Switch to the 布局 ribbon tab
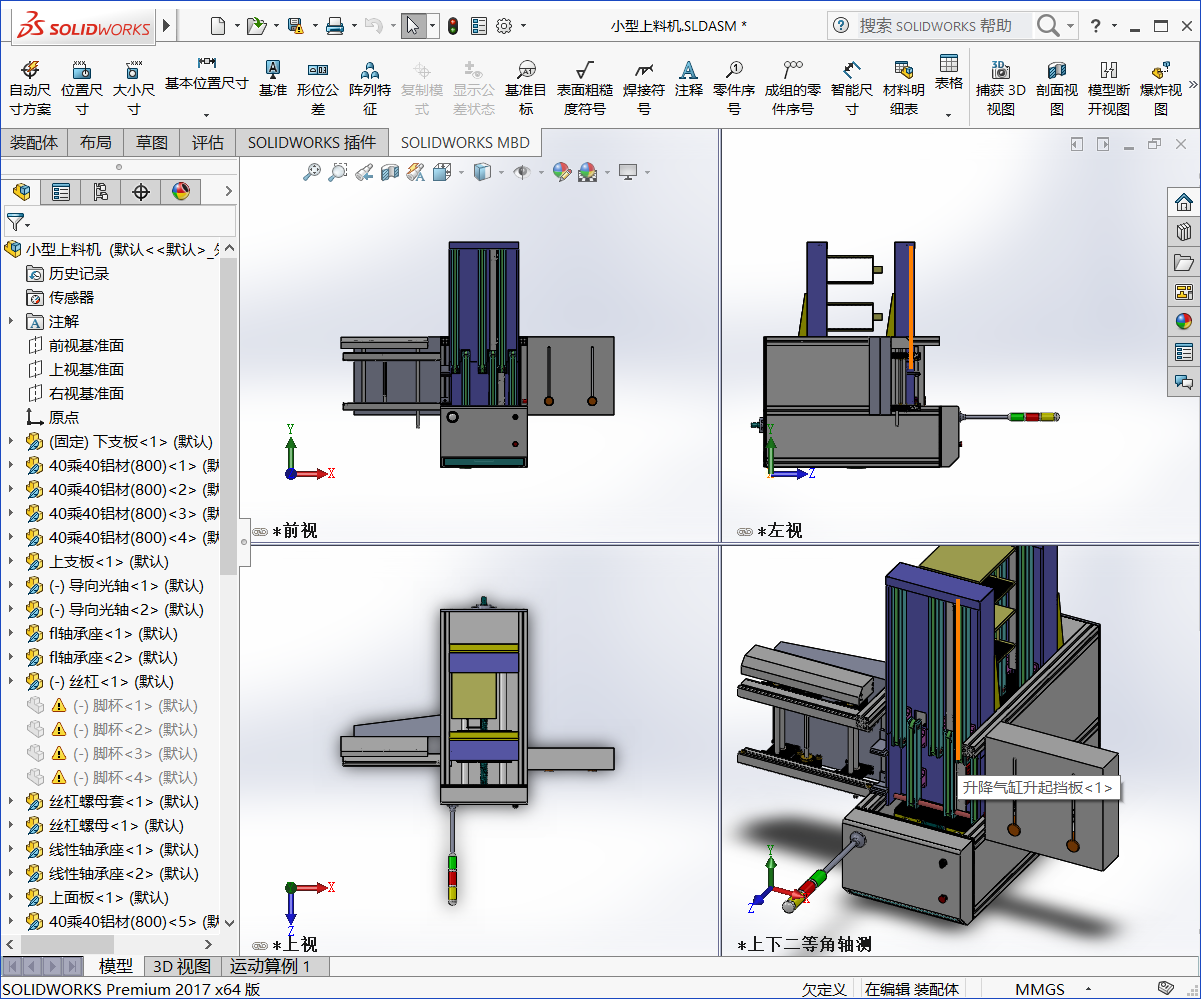Viewport: 1201px width, 999px height. [96, 142]
